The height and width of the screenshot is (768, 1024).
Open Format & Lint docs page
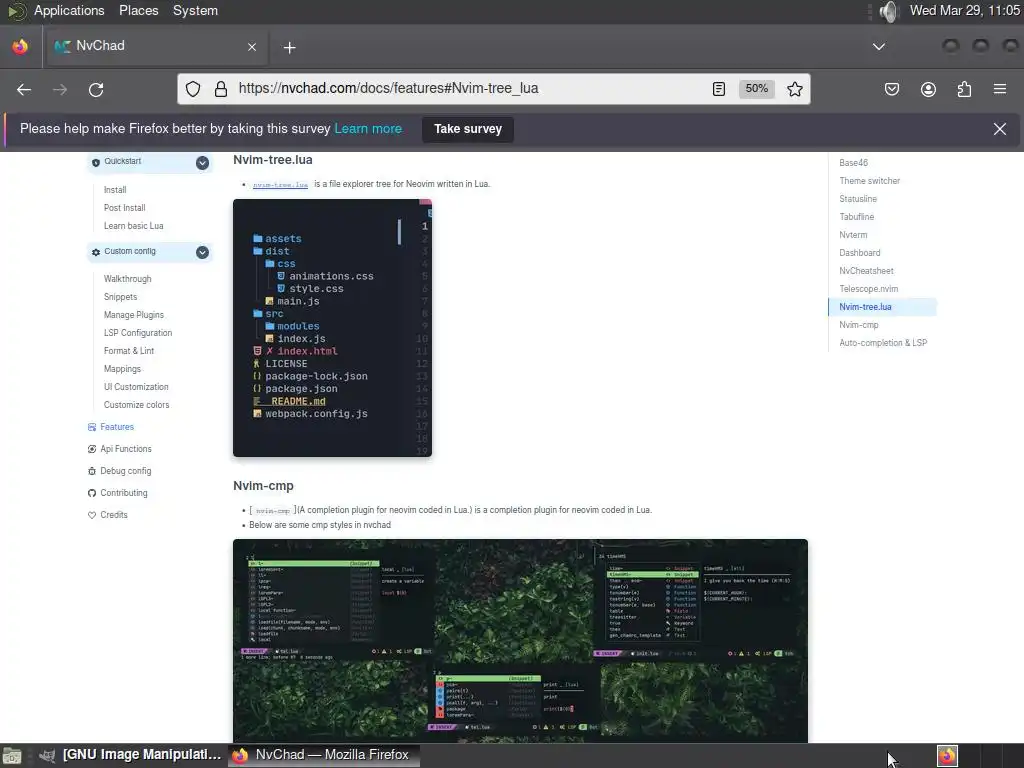[x=129, y=351]
